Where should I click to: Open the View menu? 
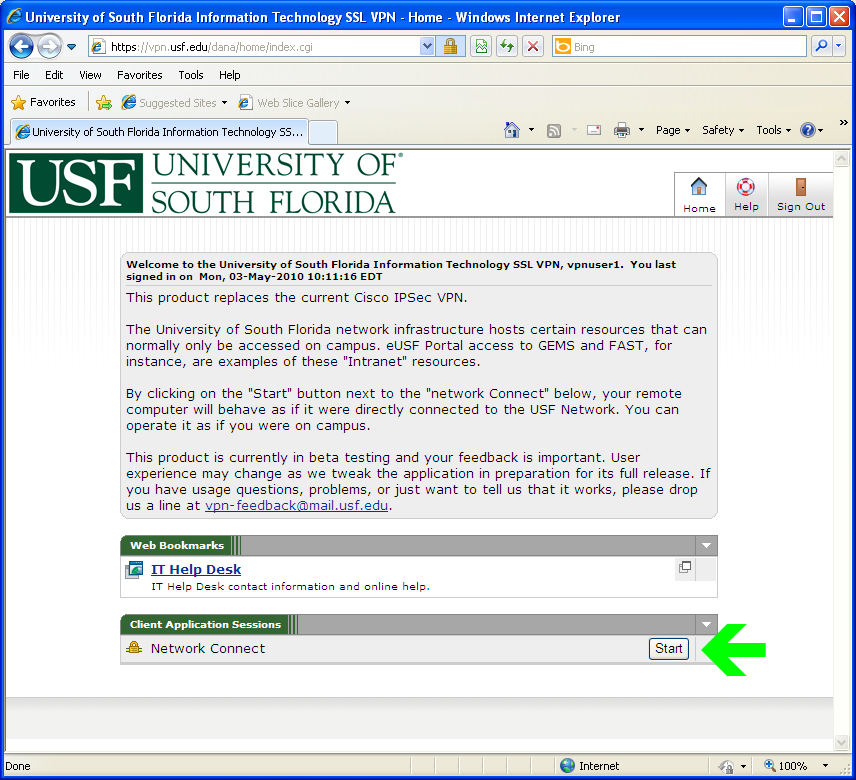pyautogui.click(x=90, y=75)
